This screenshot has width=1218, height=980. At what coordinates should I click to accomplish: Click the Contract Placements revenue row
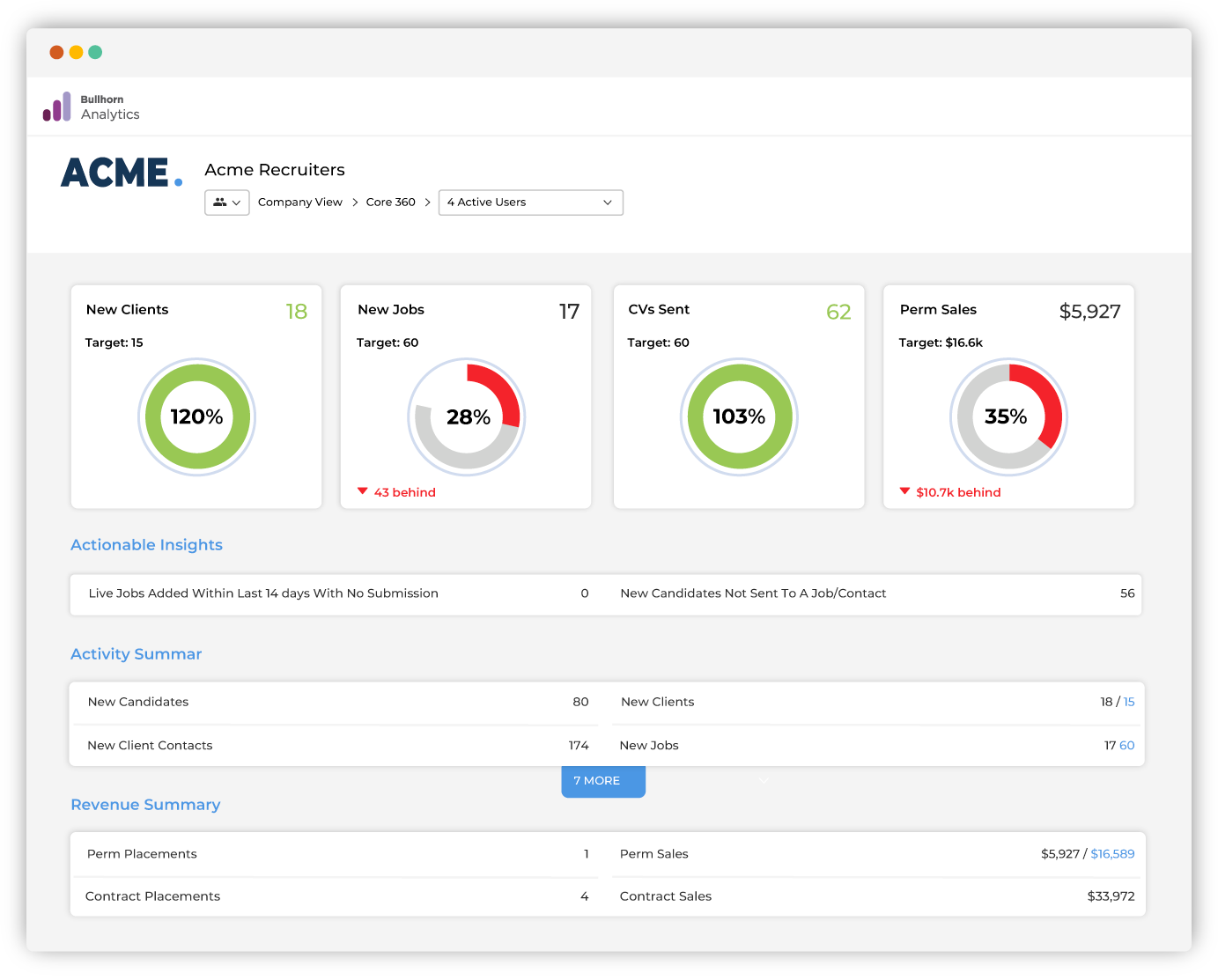tap(338, 896)
